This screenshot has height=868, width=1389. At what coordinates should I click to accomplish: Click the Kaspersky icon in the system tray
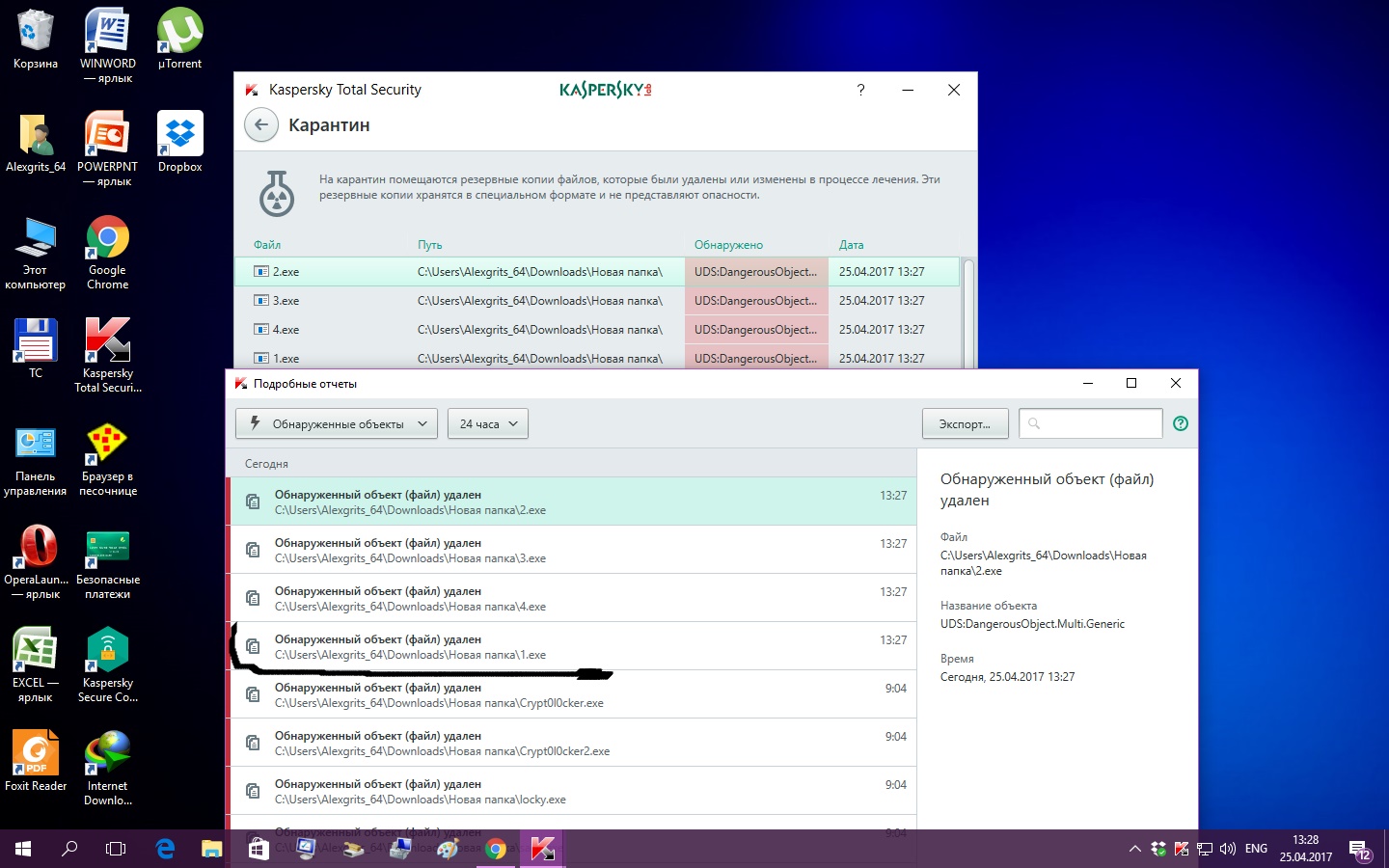tap(1182, 849)
